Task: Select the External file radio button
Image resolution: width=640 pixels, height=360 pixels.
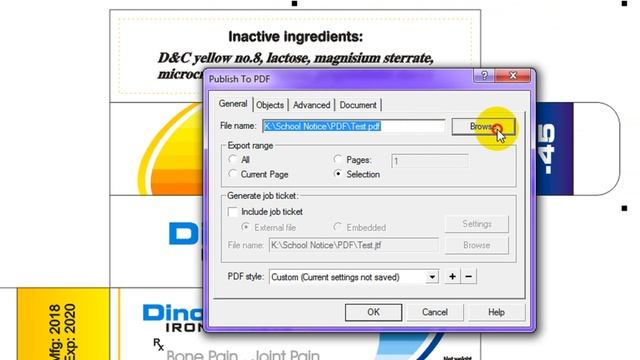Action: pos(245,227)
